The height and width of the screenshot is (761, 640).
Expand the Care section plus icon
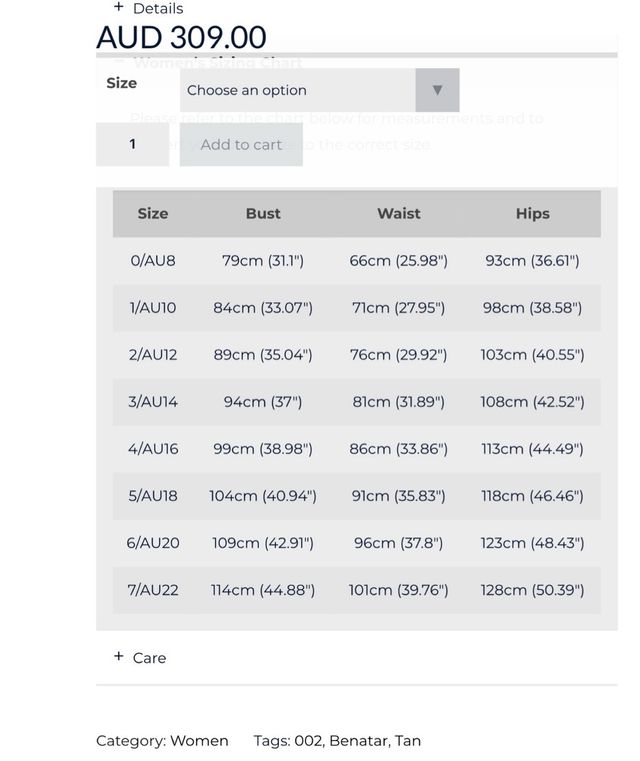click(x=118, y=657)
